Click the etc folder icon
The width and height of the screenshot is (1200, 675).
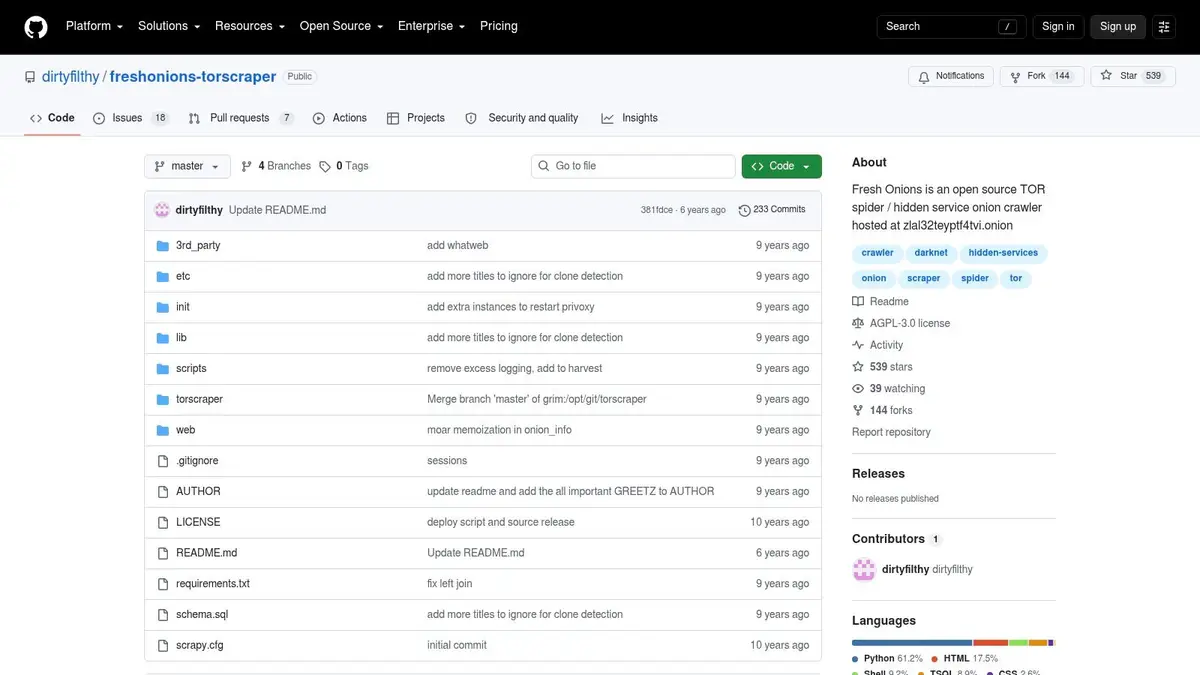tap(163, 276)
